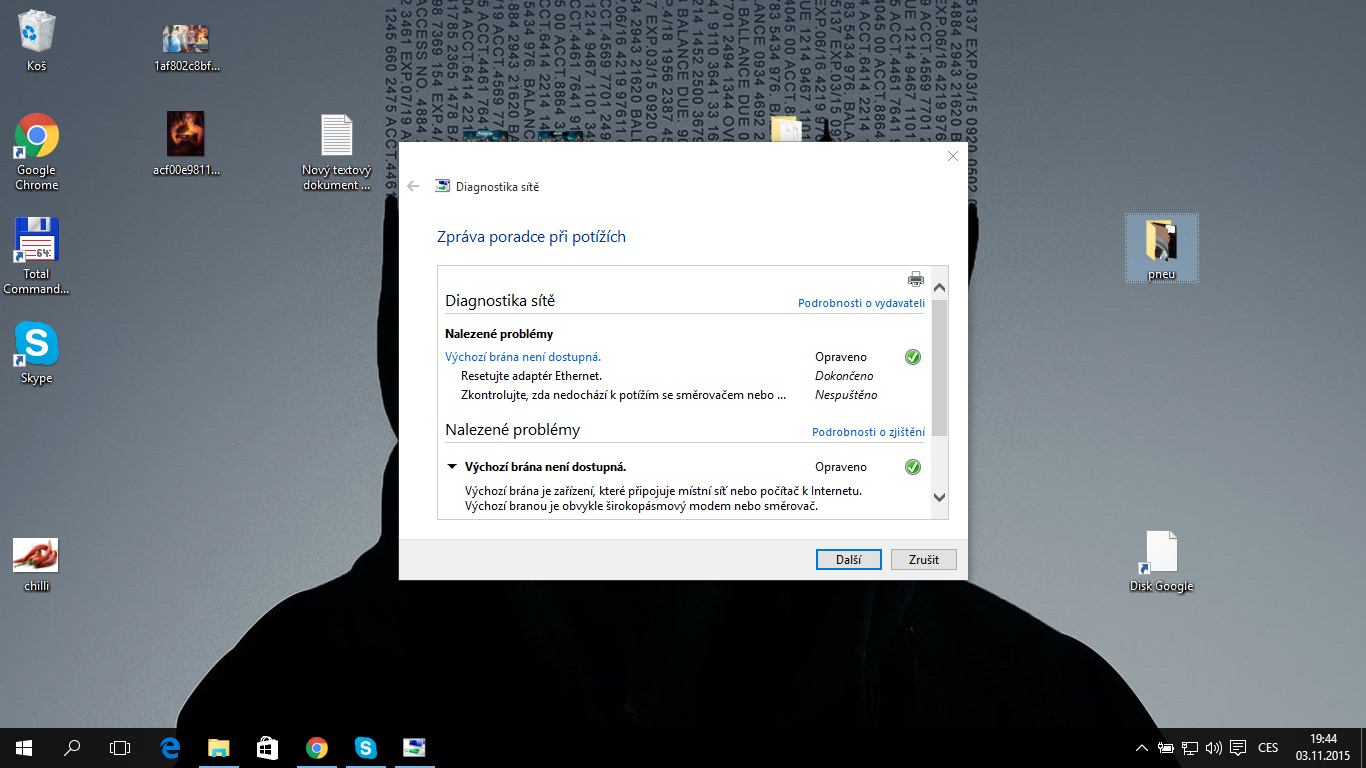The width and height of the screenshot is (1366, 768).
Task: Click the CES language indicator
Action: [x=1268, y=748]
